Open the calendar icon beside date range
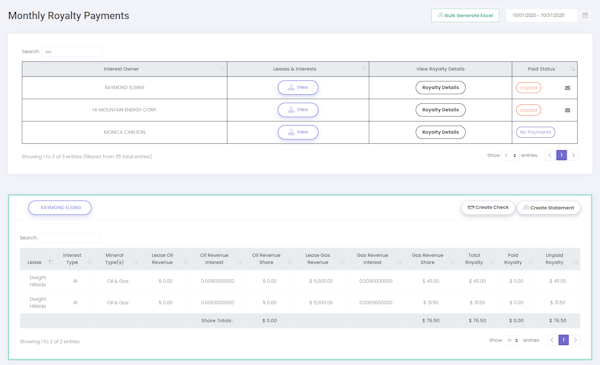Screen dimensions: 600x365 (585, 15)
